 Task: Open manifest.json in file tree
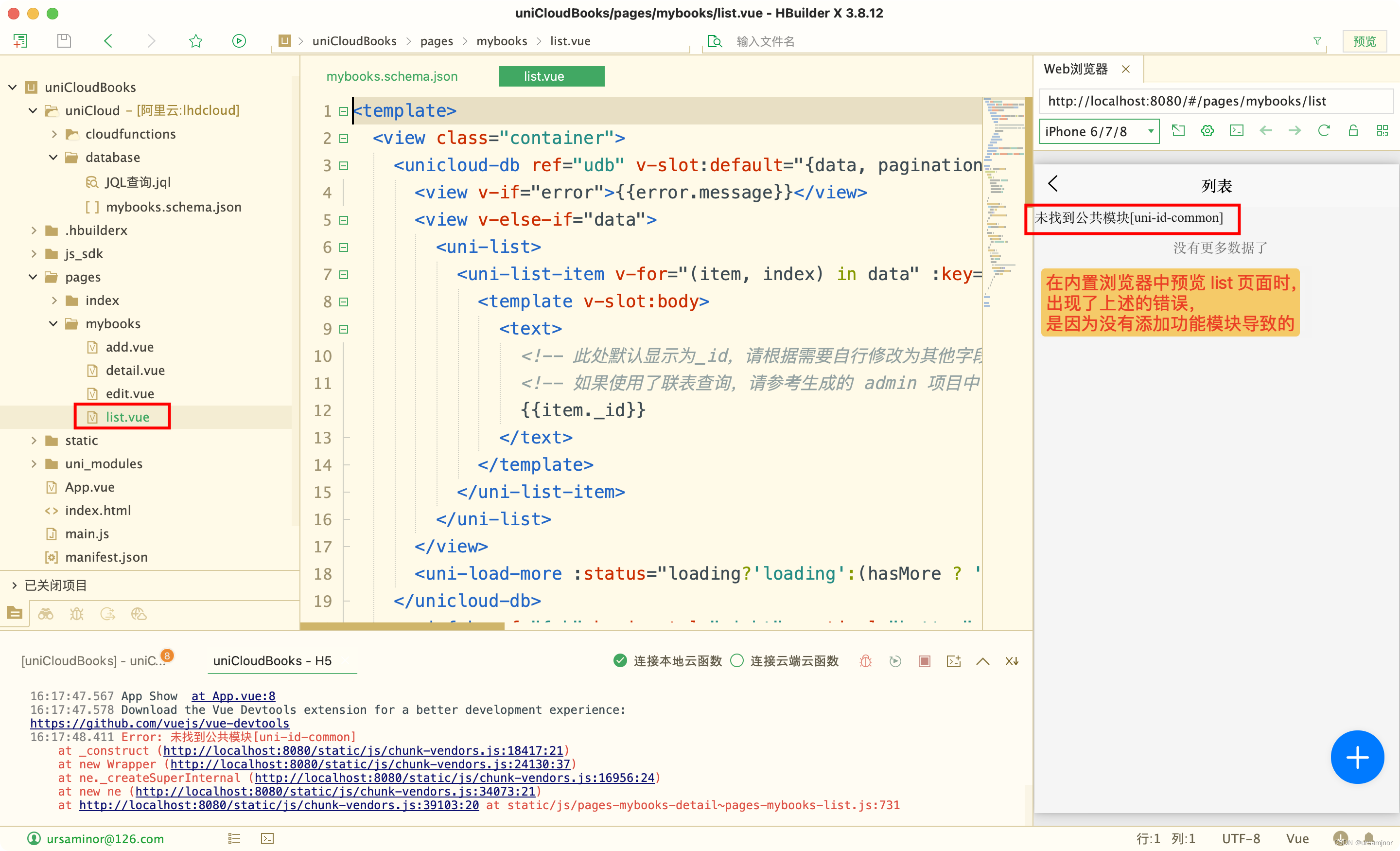[x=105, y=557]
